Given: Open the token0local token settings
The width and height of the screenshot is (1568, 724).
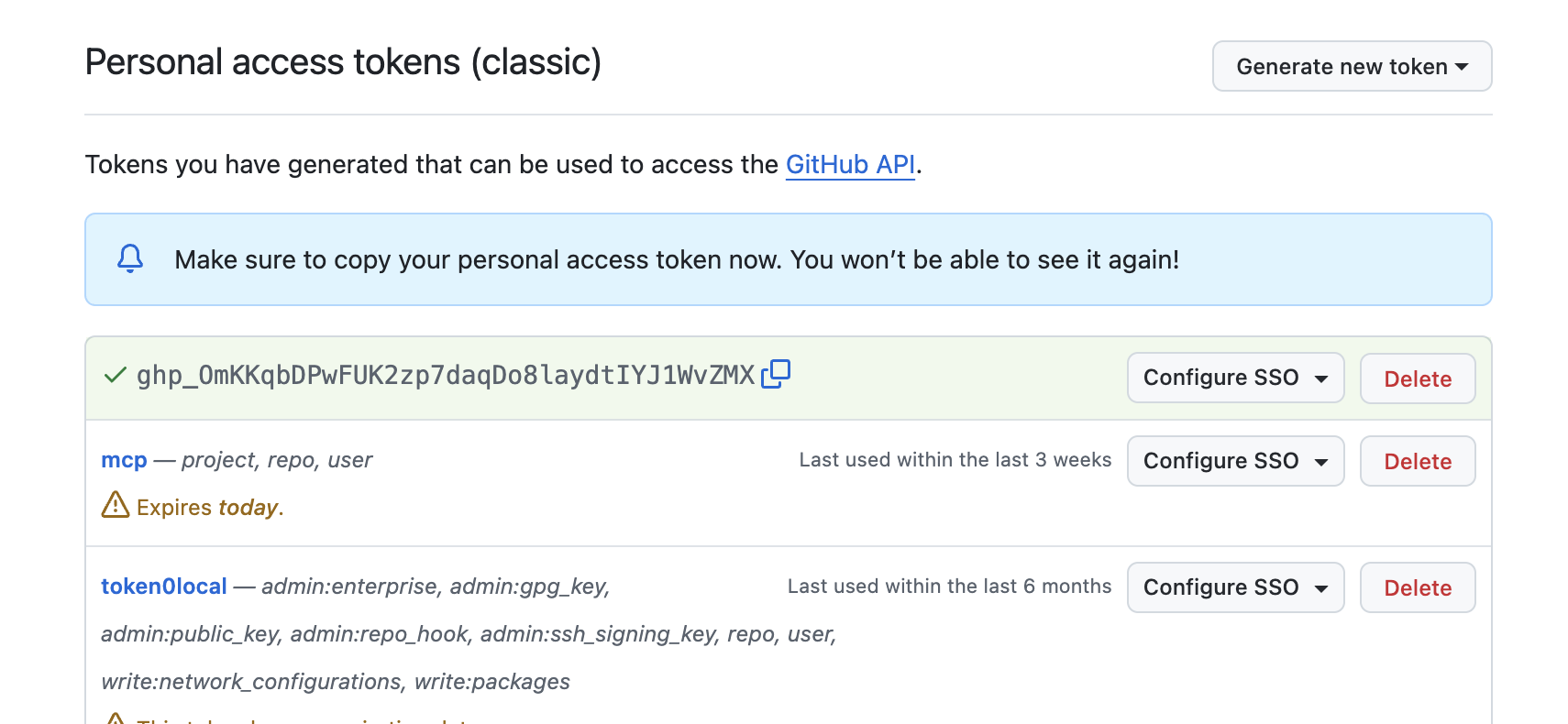Looking at the screenshot, I should point(163,586).
